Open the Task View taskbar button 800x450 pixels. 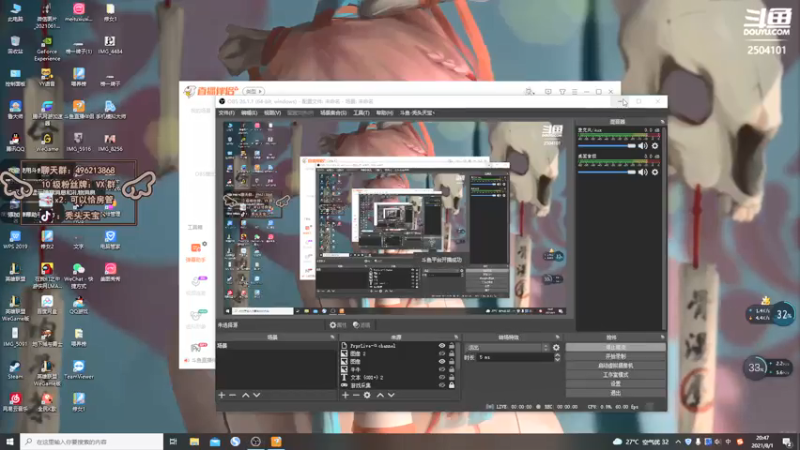tap(173, 441)
